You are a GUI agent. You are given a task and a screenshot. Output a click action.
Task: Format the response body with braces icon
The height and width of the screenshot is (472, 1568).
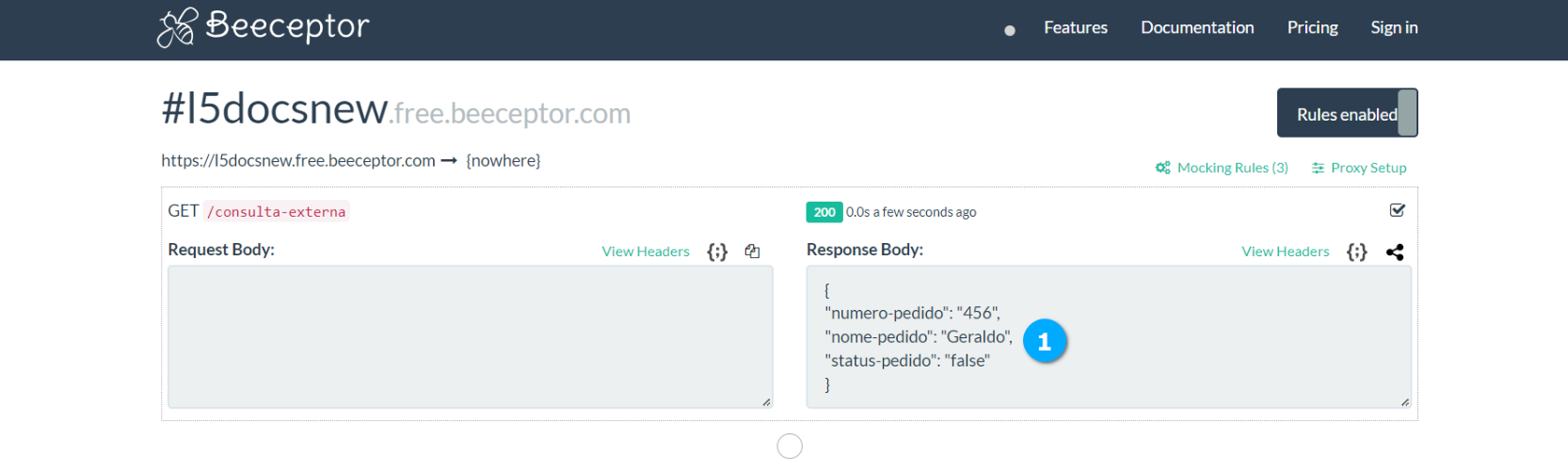click(1356, 252)
